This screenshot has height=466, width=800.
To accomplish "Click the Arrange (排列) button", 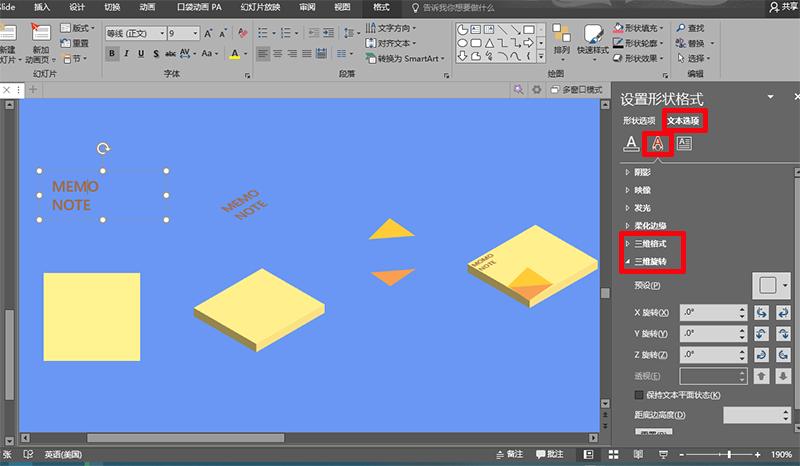I will (561, 42).
